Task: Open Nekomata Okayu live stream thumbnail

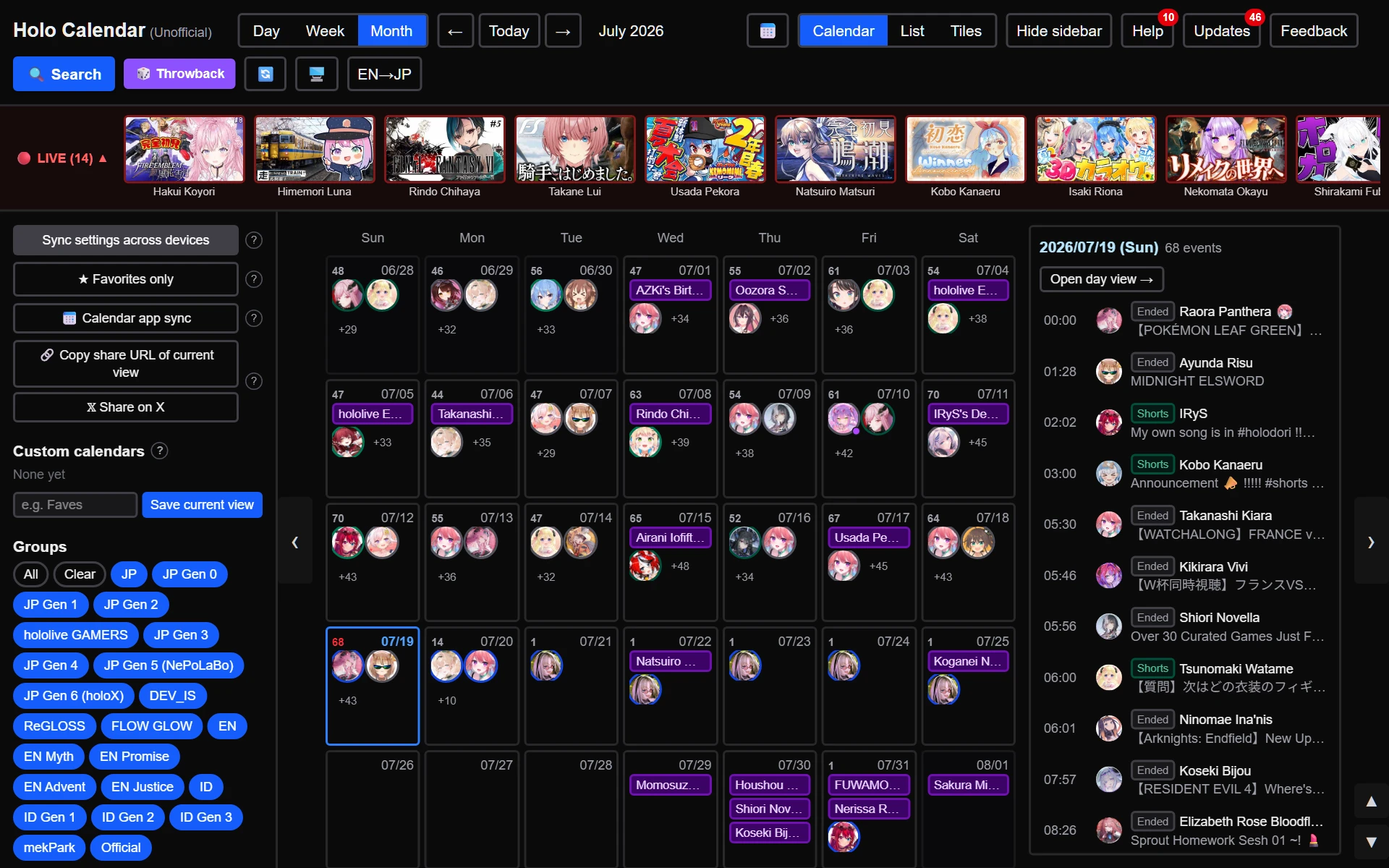Action: click(x=1226, y=149)
